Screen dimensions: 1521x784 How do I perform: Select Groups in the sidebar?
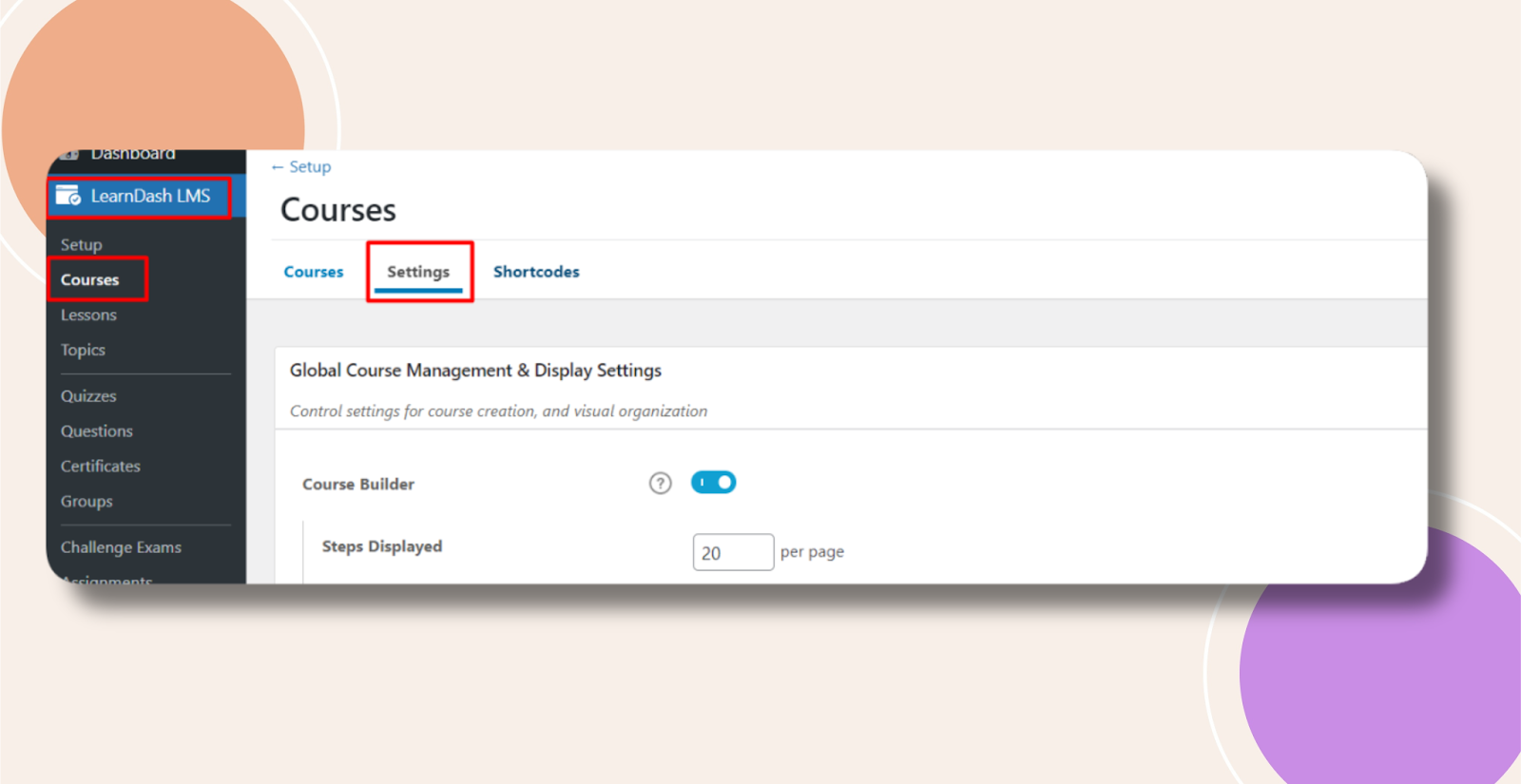tap(87, 501)
